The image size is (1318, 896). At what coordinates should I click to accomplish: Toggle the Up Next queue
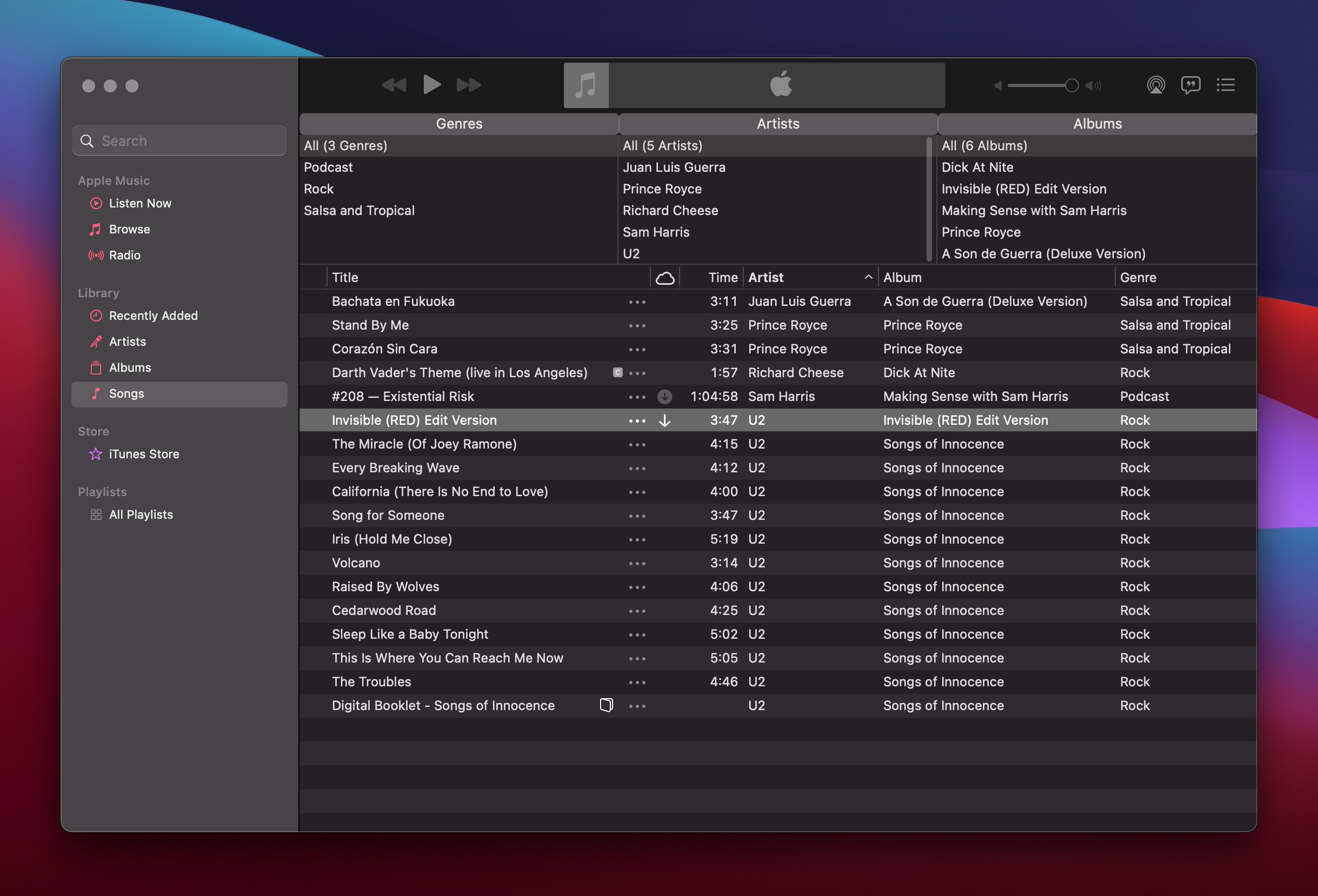[x=1226, y=85]
